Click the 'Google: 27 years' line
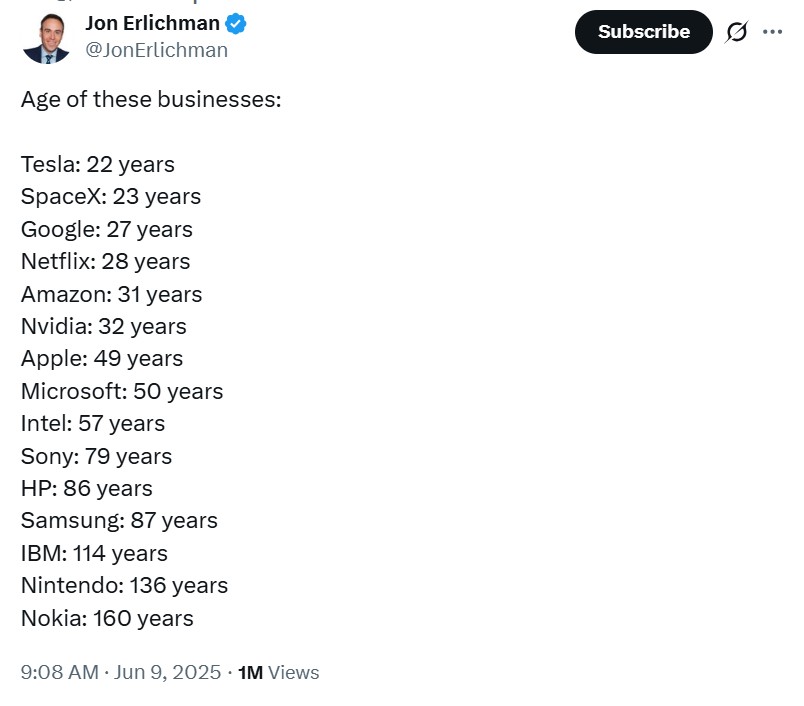This screenshot has height=706, width=804. pyautogui.click(x=107, y=230)
